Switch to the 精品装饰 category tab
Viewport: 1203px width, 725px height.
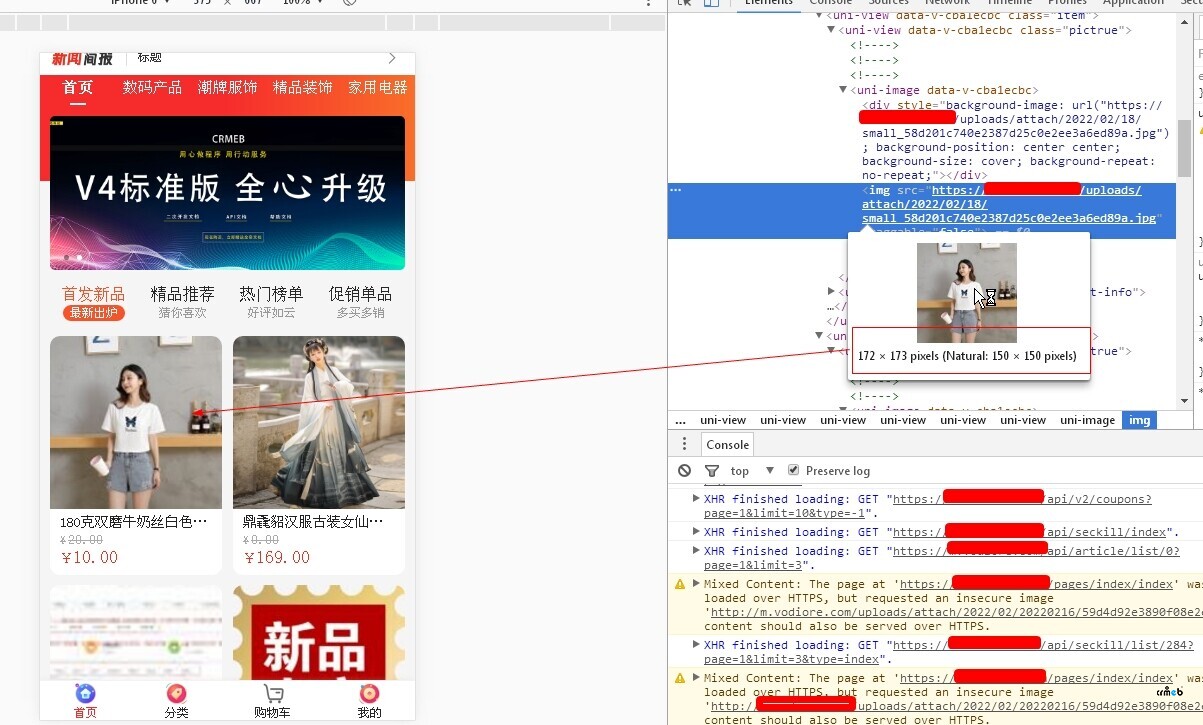pos(303,88)
